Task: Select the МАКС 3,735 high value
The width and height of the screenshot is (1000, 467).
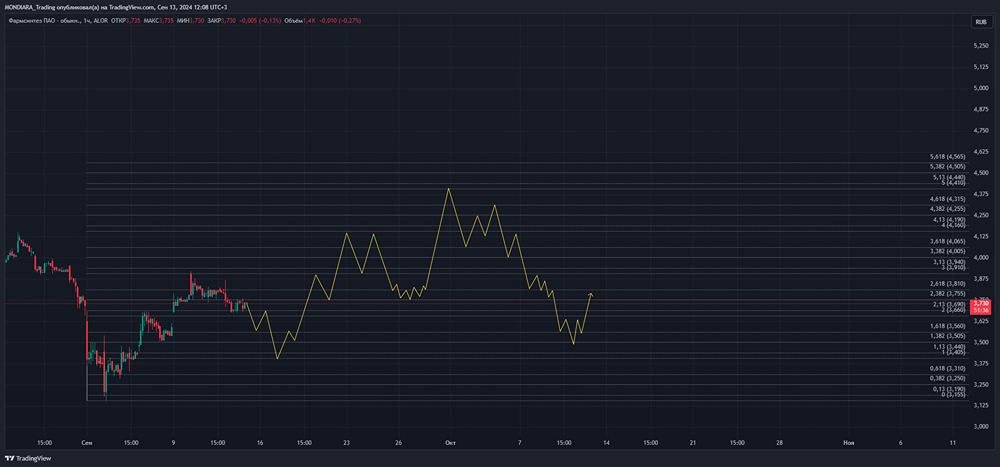Action: (158, 22)
